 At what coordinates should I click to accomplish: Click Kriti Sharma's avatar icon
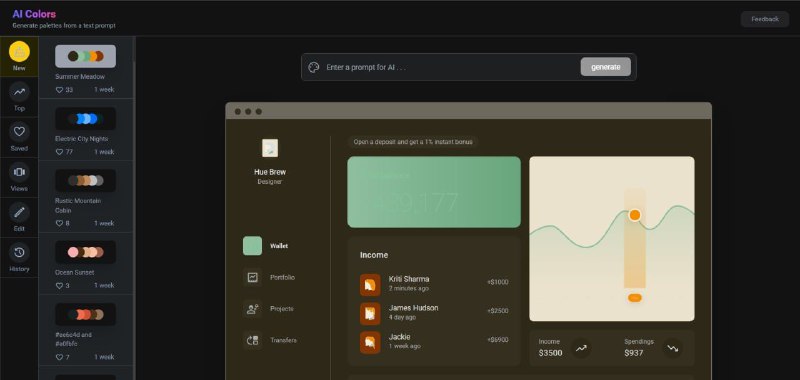pos(370,285)
